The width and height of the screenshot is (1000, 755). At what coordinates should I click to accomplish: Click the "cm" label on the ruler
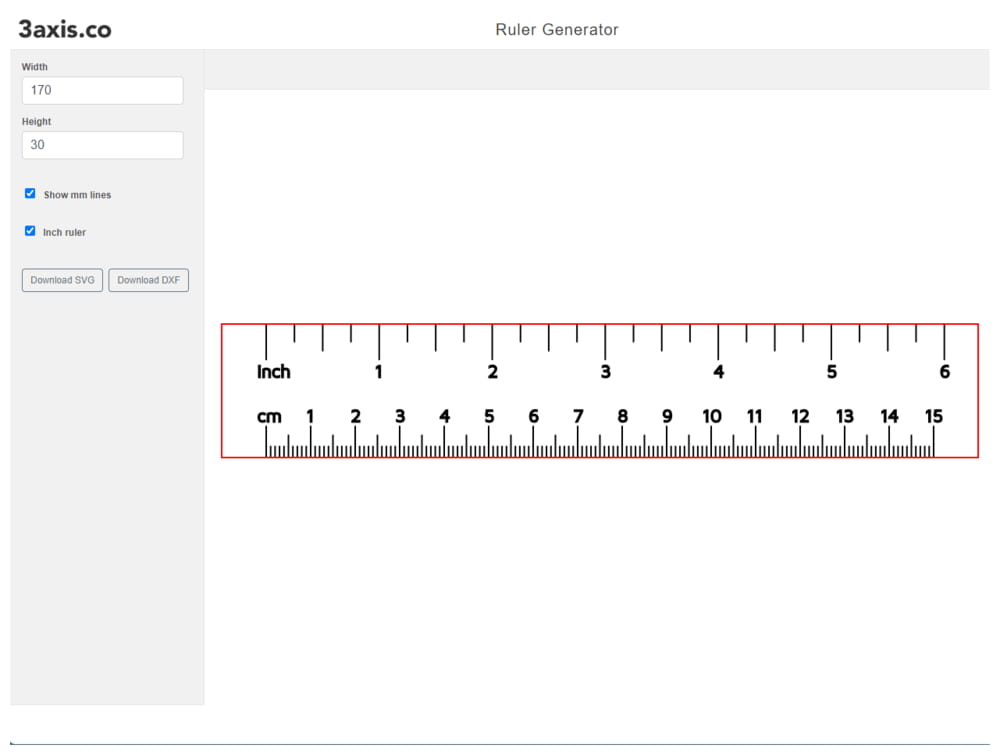270,416
